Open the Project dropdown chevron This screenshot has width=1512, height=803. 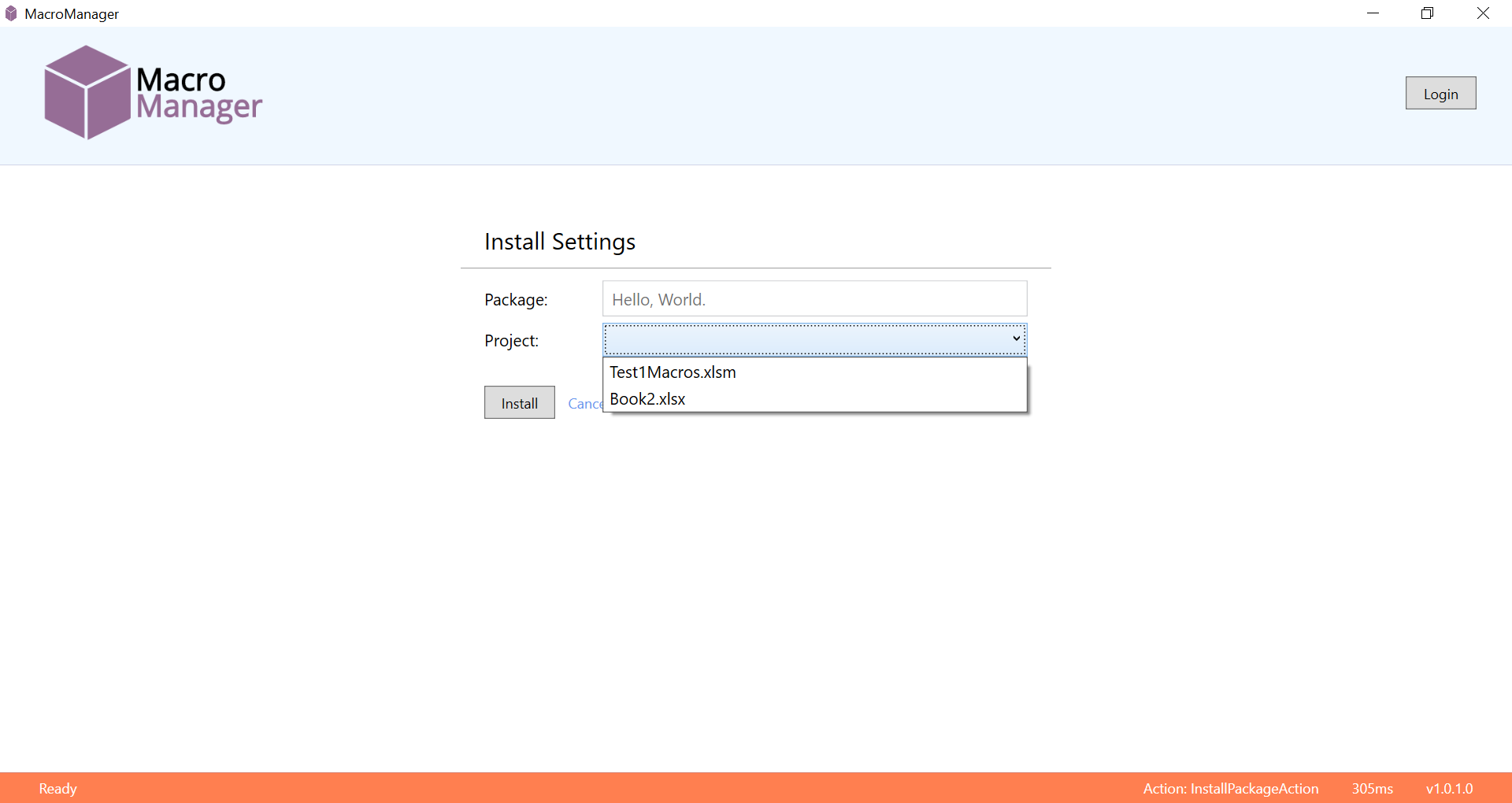coord(1017,339)
